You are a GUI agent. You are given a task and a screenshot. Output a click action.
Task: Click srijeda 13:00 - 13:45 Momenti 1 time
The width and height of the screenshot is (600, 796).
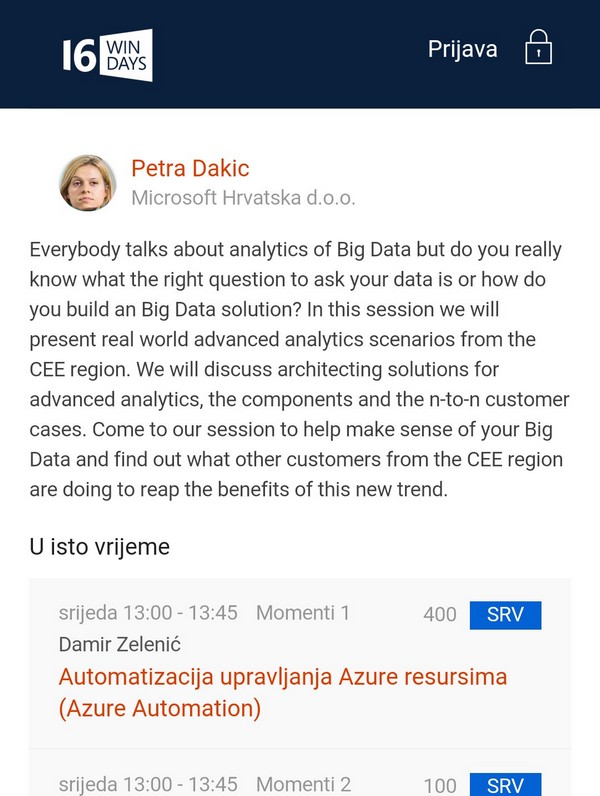click(147, 613)
